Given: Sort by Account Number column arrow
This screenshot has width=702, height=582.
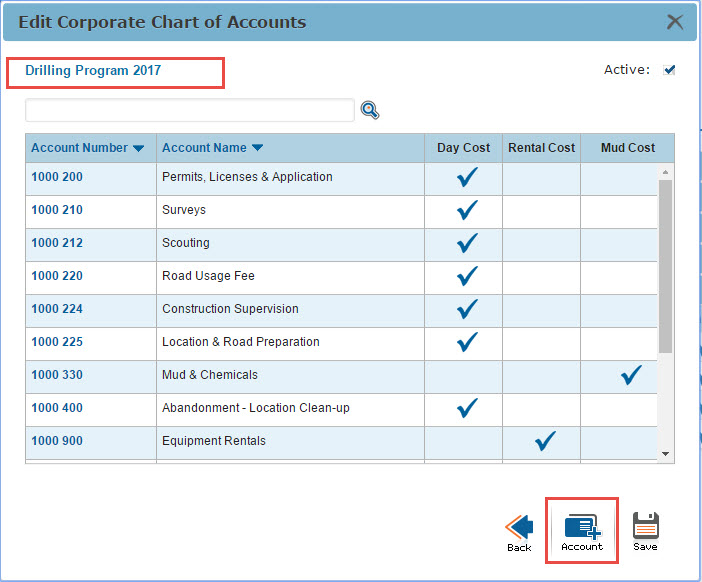Looking at the screenshot, I should pyautogui.click(x=138, y=148).
